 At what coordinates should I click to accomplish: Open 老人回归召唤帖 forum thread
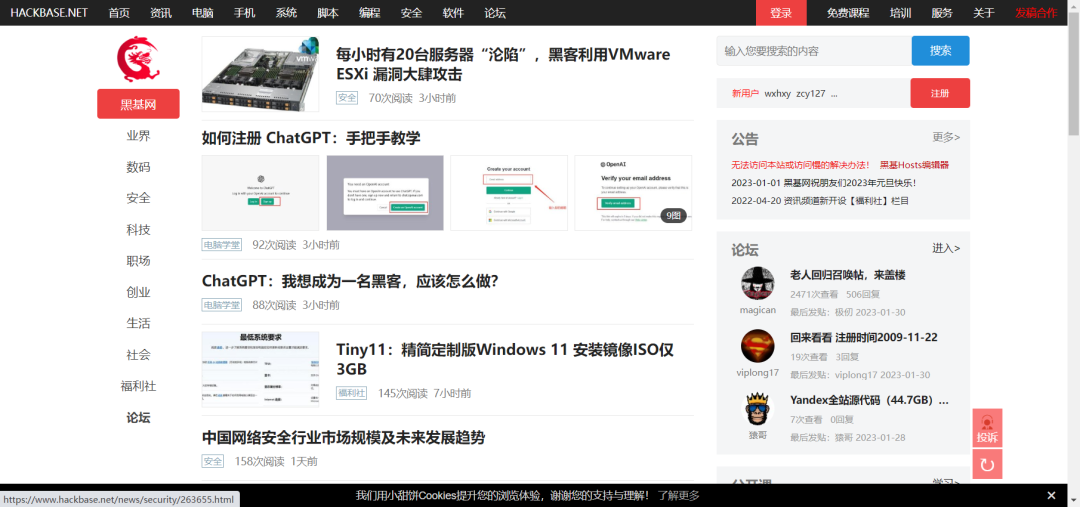(848, 275)
